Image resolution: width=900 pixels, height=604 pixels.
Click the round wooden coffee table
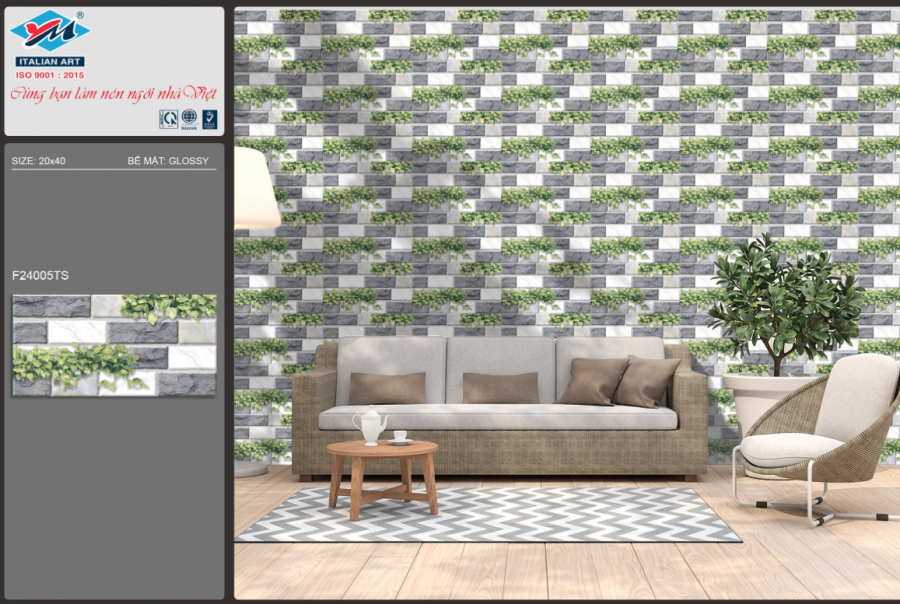[x=382, y=468]
